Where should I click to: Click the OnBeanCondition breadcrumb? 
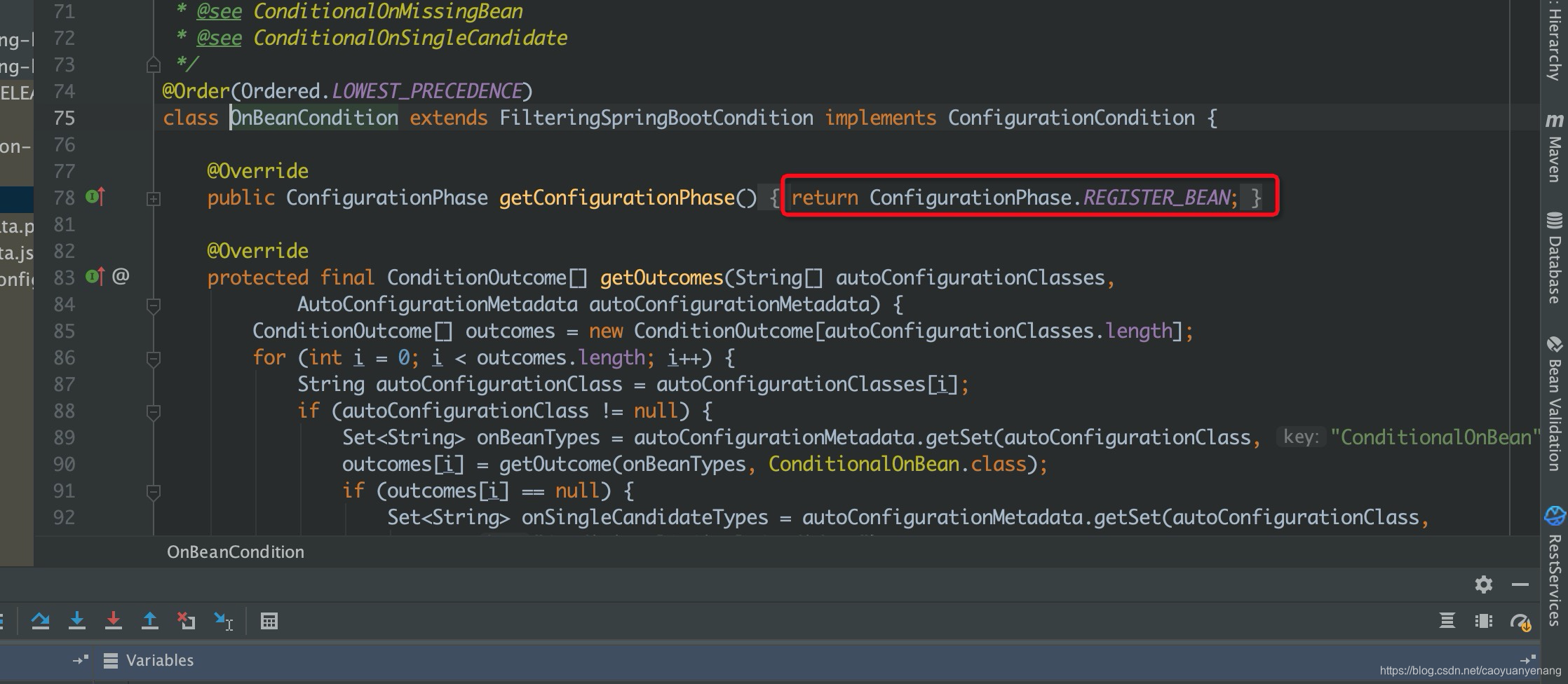236,552
